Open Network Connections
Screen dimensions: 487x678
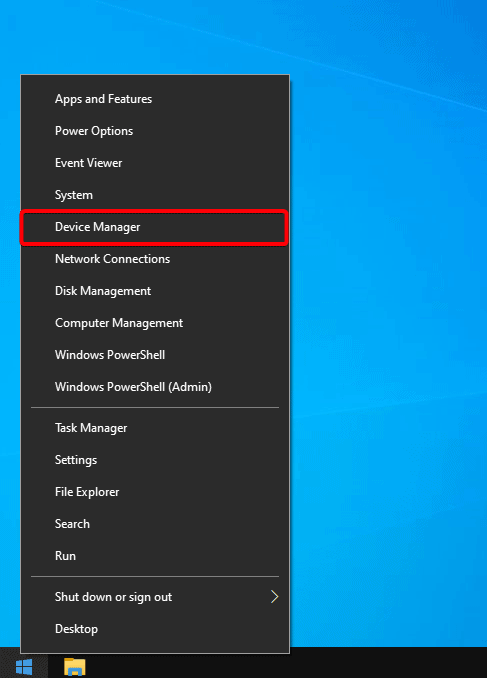[155, 259]
